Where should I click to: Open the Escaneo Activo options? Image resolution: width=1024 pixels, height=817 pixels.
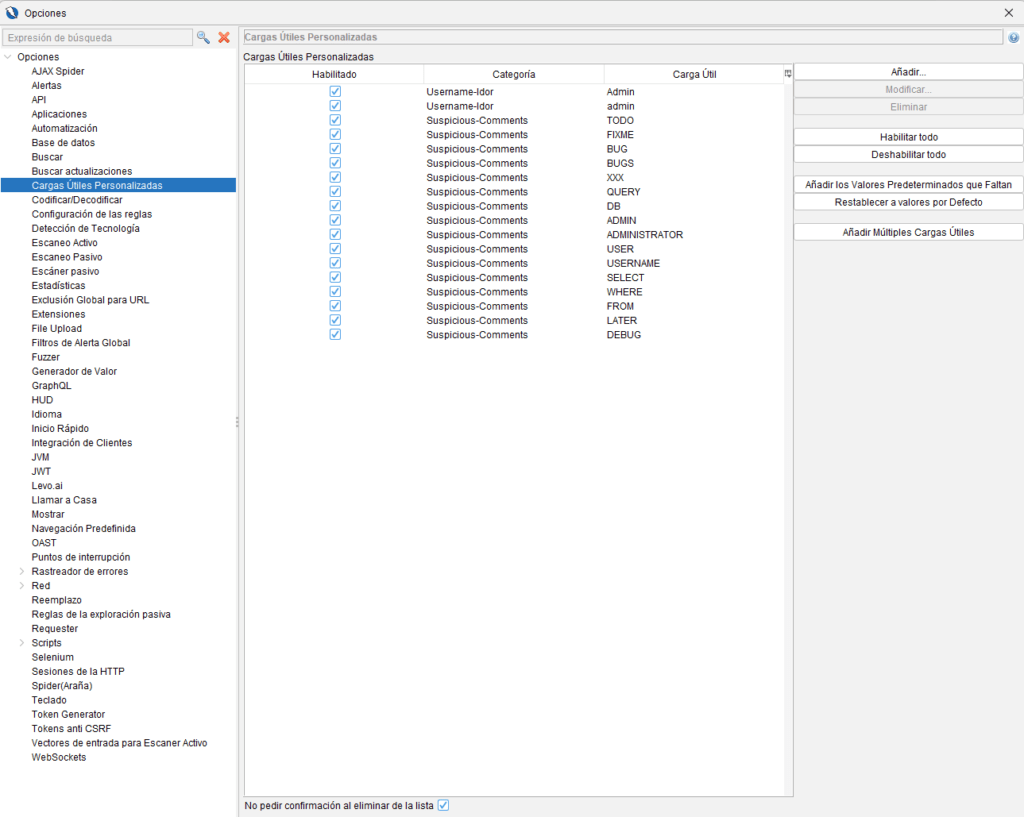tap(64, 243)
